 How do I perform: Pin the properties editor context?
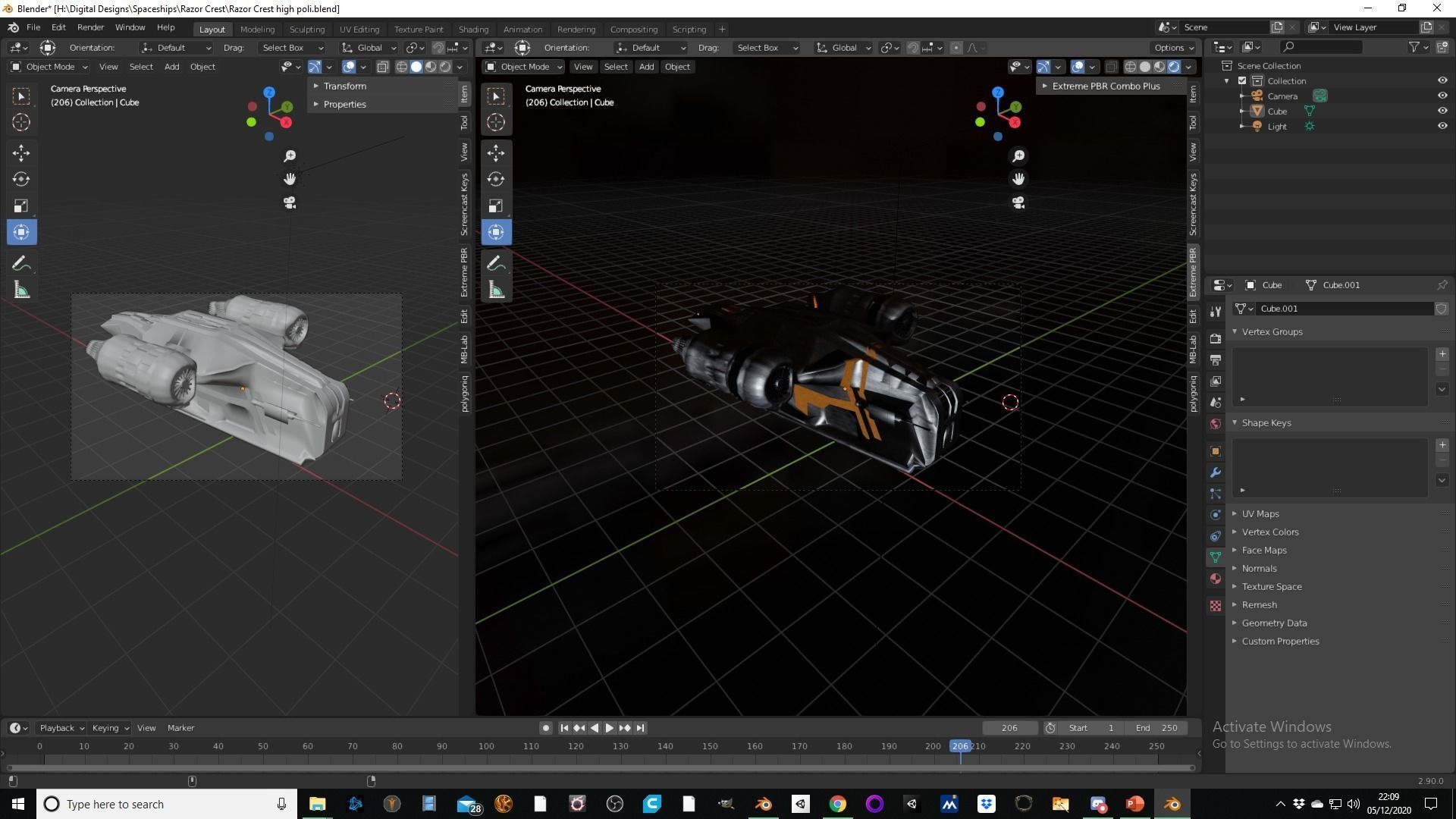click(1442, 285)
